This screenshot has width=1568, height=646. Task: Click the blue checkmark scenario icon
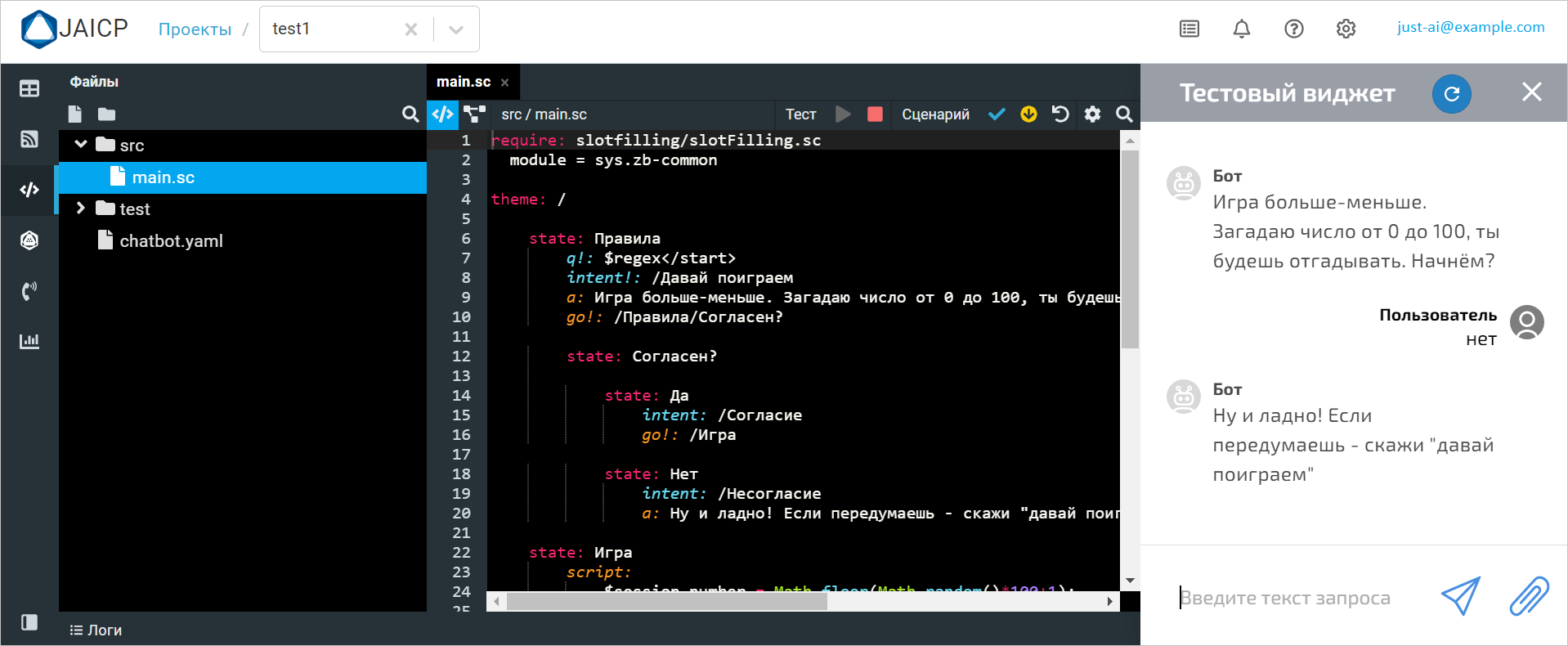click(x=997, y=114)
